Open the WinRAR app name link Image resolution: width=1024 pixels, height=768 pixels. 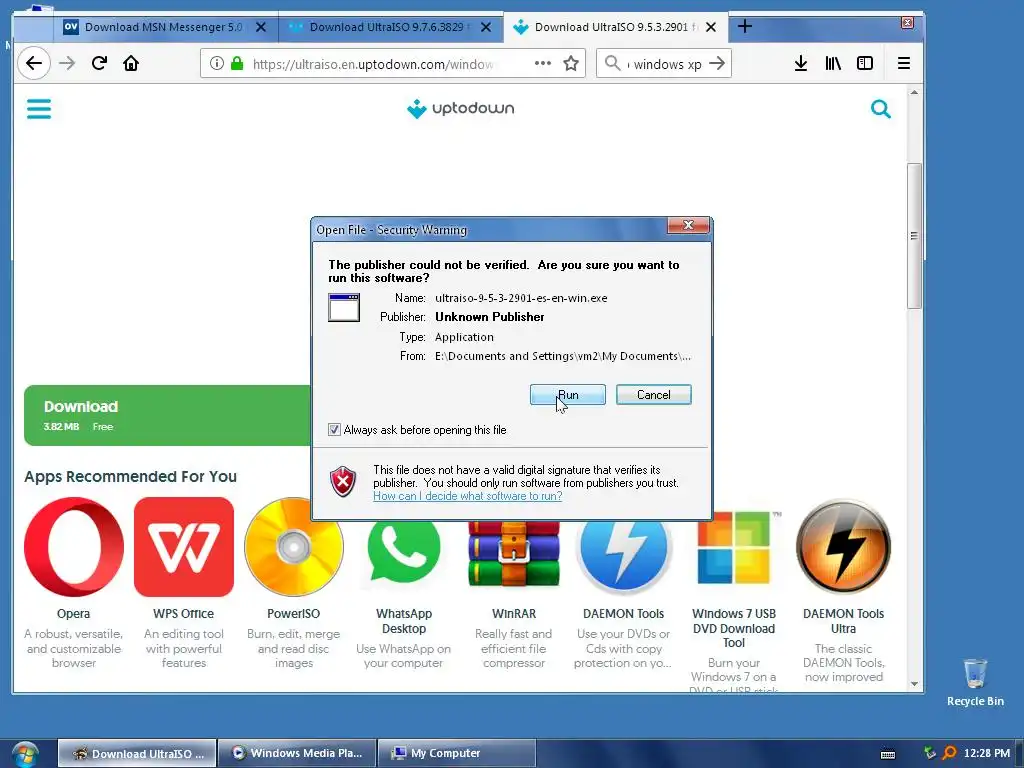pyautogui.click(x=514, y=614)
